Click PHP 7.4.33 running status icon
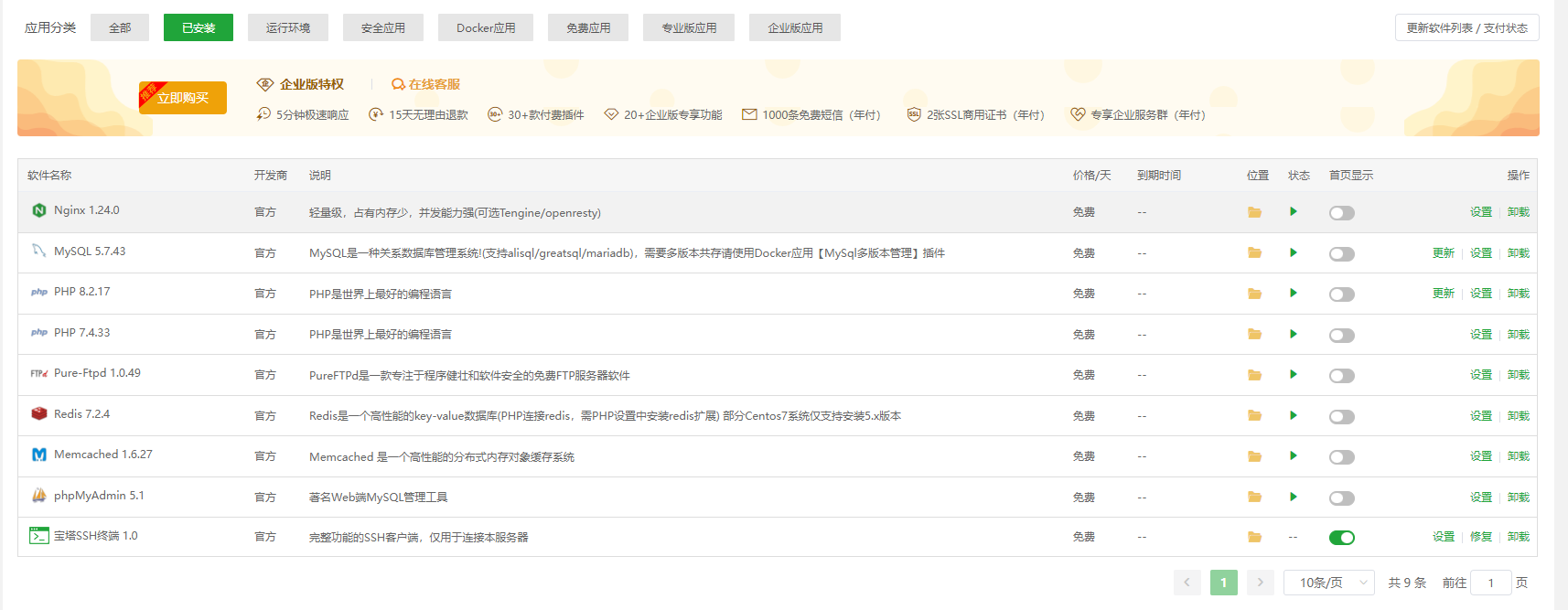The height and width of the screenshot is (610, 1568). 1294,334
